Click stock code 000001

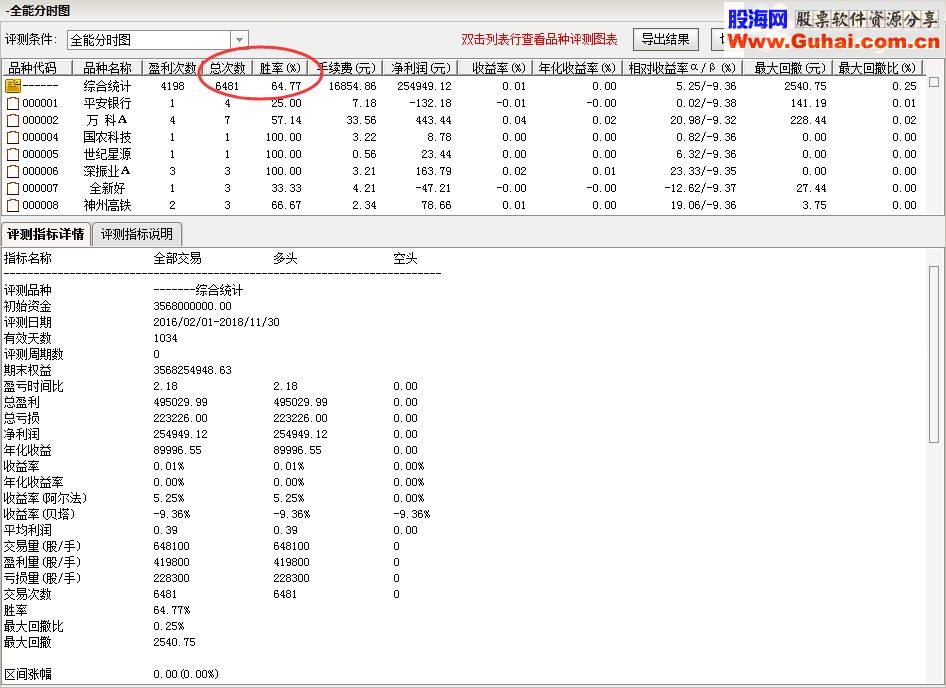(40, 103)
